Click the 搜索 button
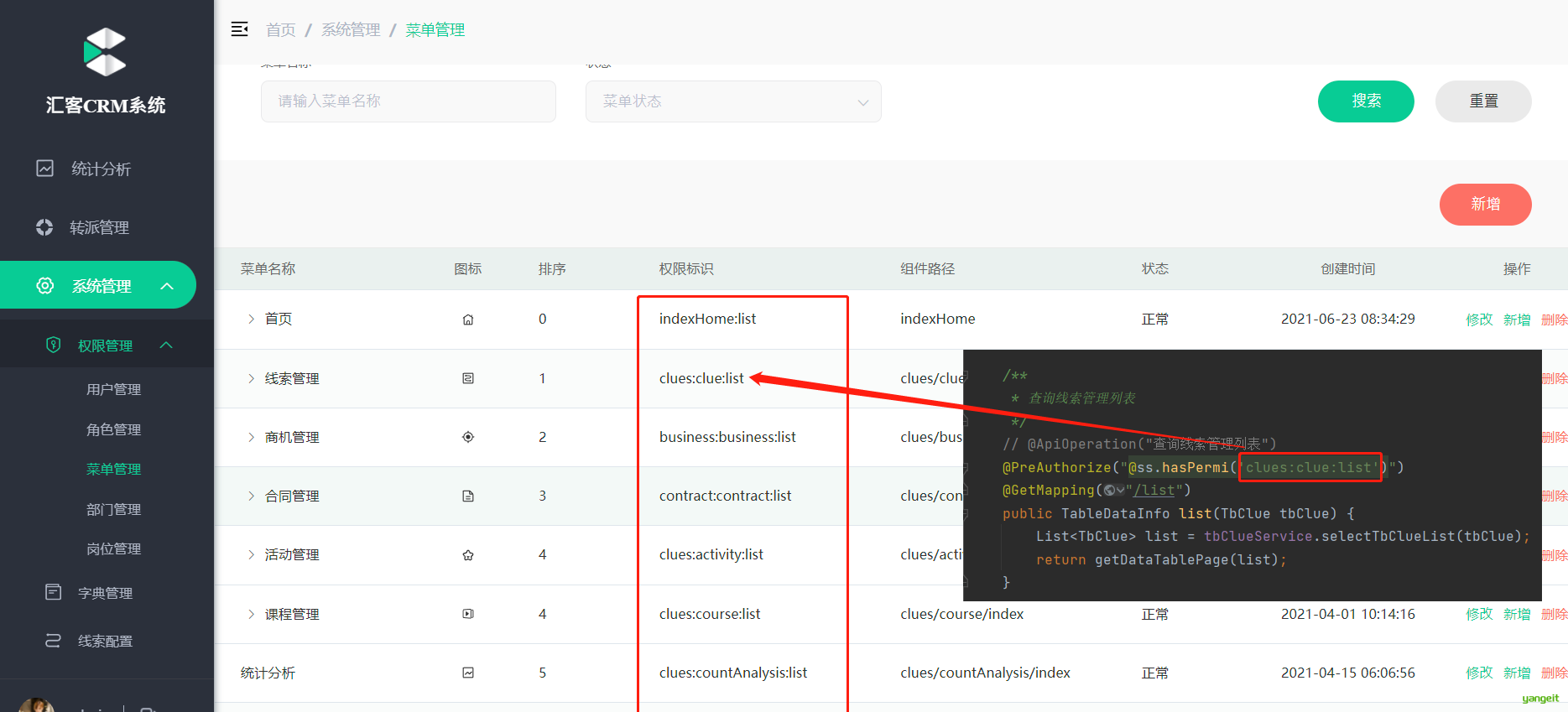The width and height of the screenshot is (1568, 712). 1366,101
